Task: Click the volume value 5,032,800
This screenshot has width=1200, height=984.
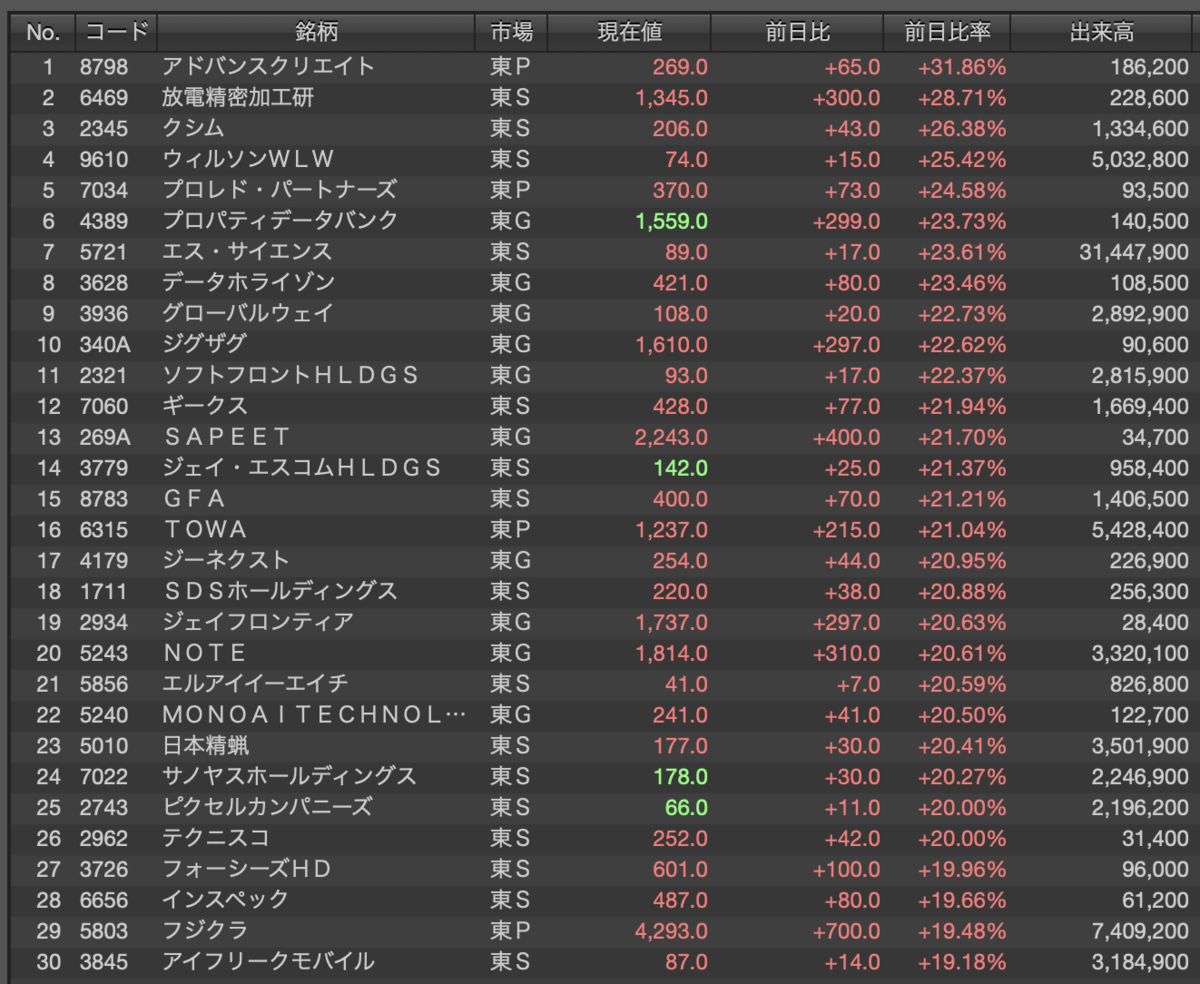Action: 1140,160
